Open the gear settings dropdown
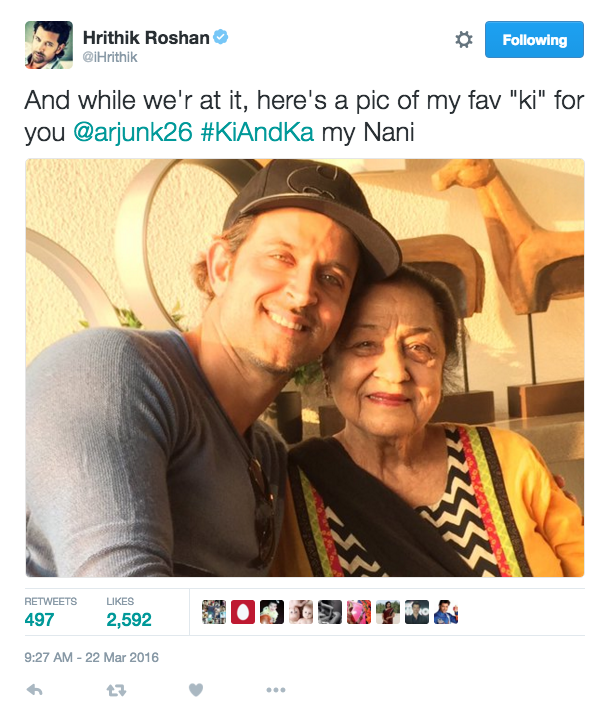Screen dimensions: 611x719 [x=464, y=40]
